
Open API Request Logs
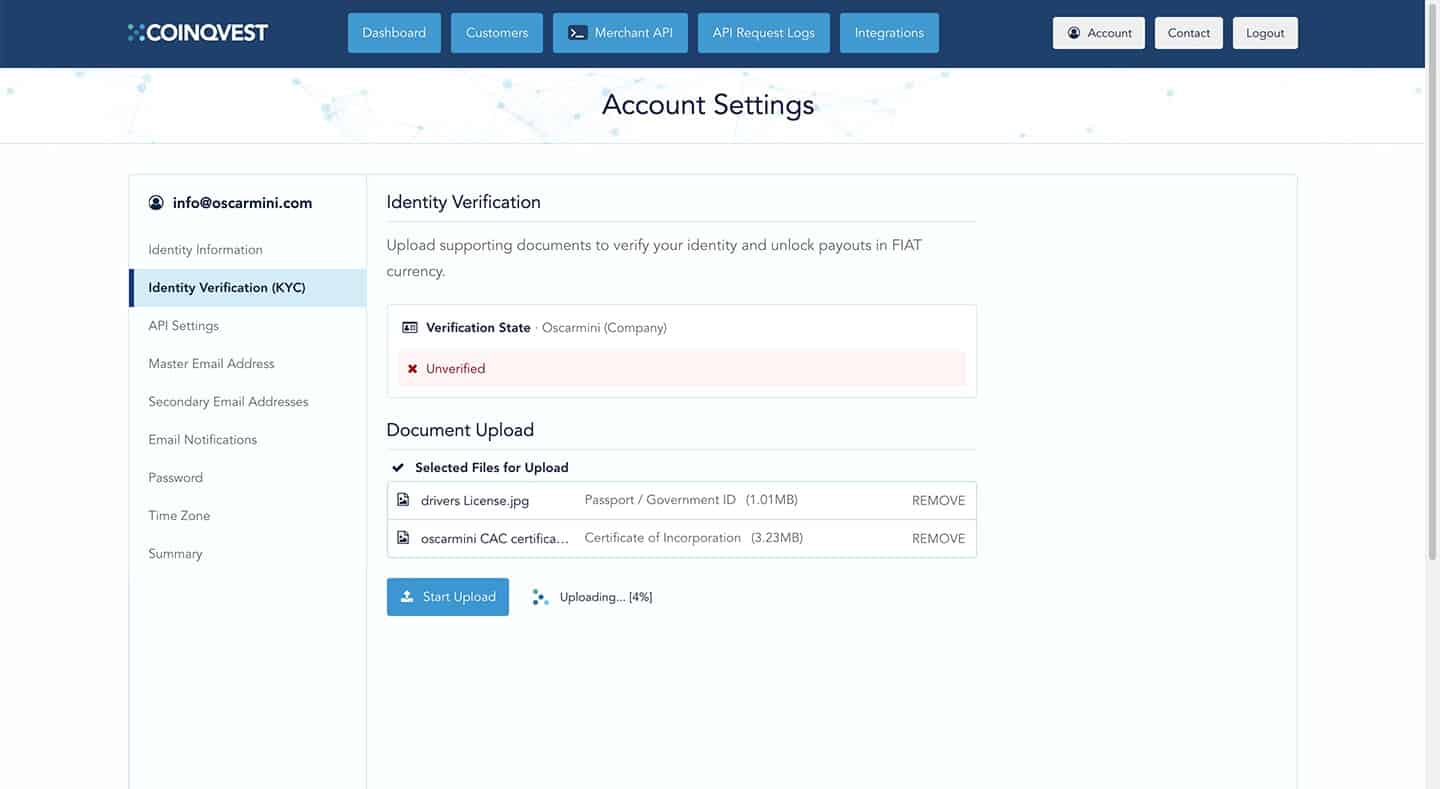pos(763,33)
